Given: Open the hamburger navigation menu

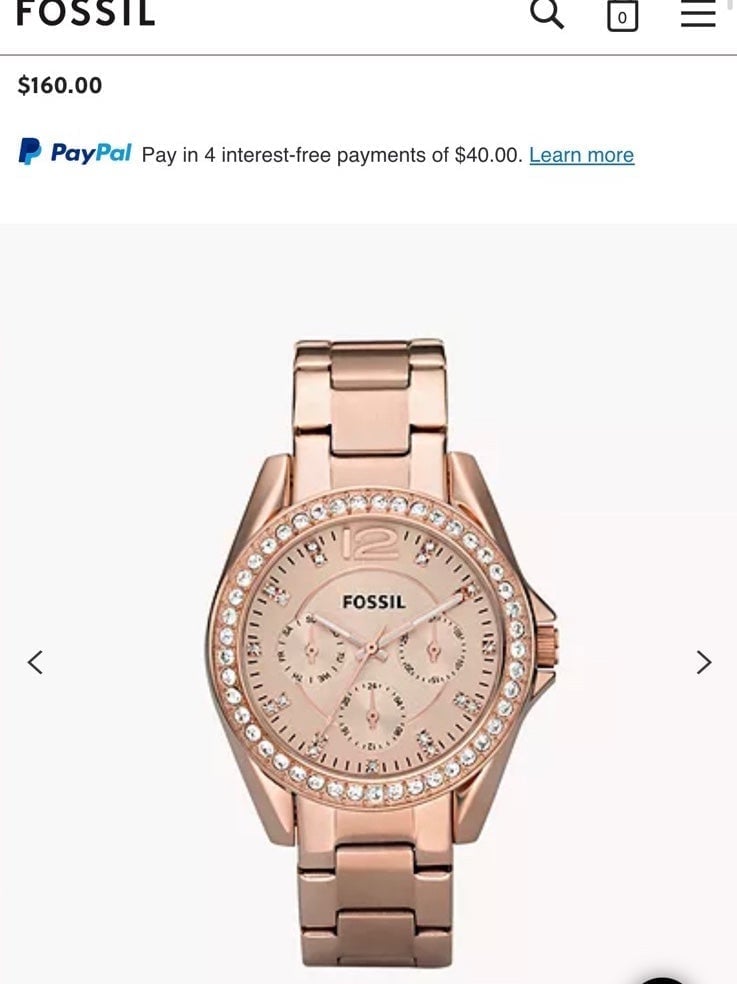Looking at the screenshot, I should 698,14.
